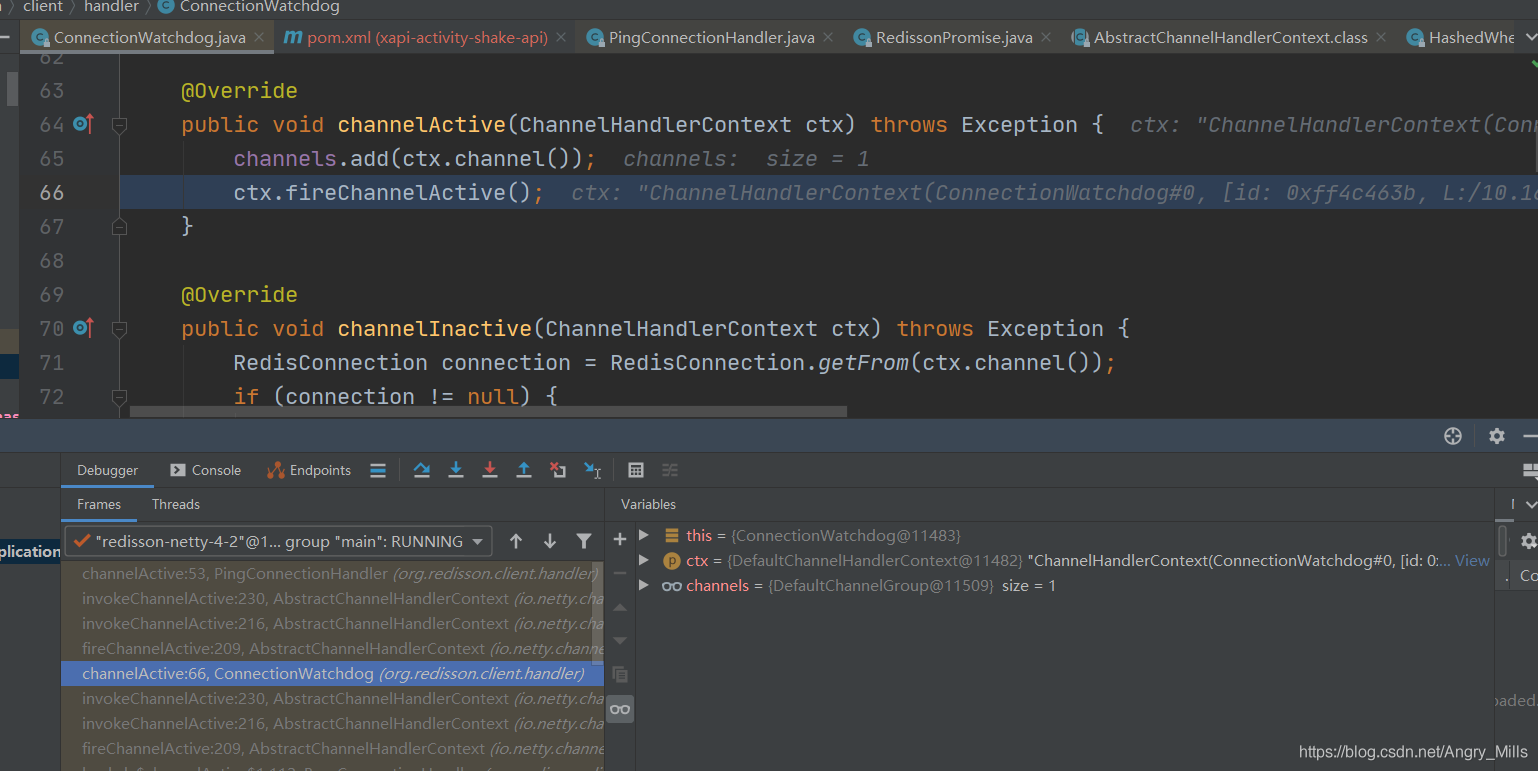Image resolution: width=1538 pixels, height=771 pixels.
Task: Add a new watch with plus icon
Action: coord(620,539)
